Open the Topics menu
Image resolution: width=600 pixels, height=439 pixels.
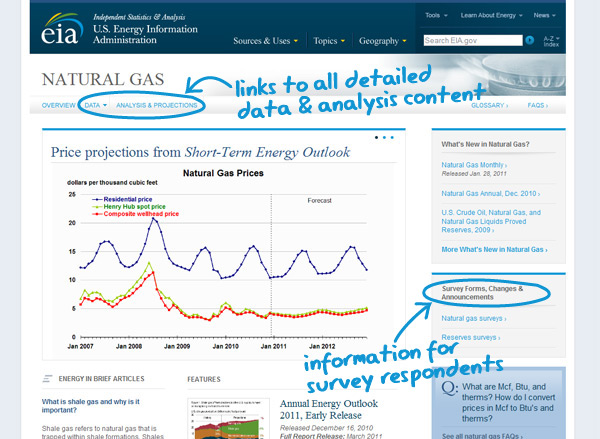(329, 41)
